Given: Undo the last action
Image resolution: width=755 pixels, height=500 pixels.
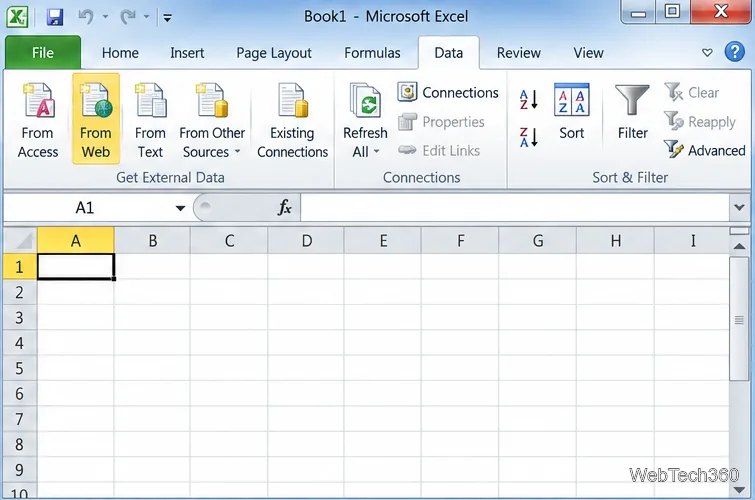Looking at the screenshot, I should click(x=86, y=17).
